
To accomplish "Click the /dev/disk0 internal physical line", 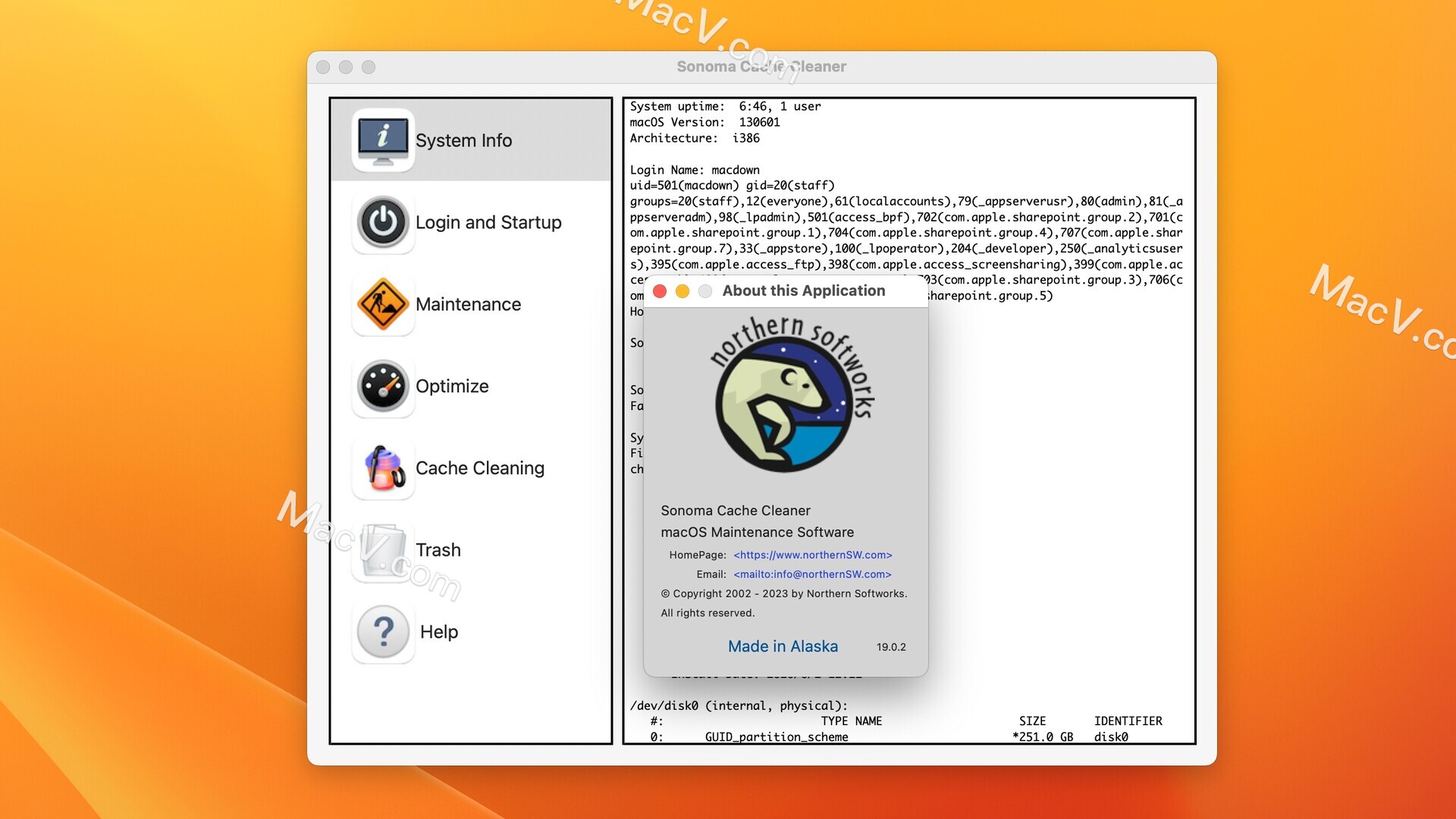I will (x=739, y=705).
